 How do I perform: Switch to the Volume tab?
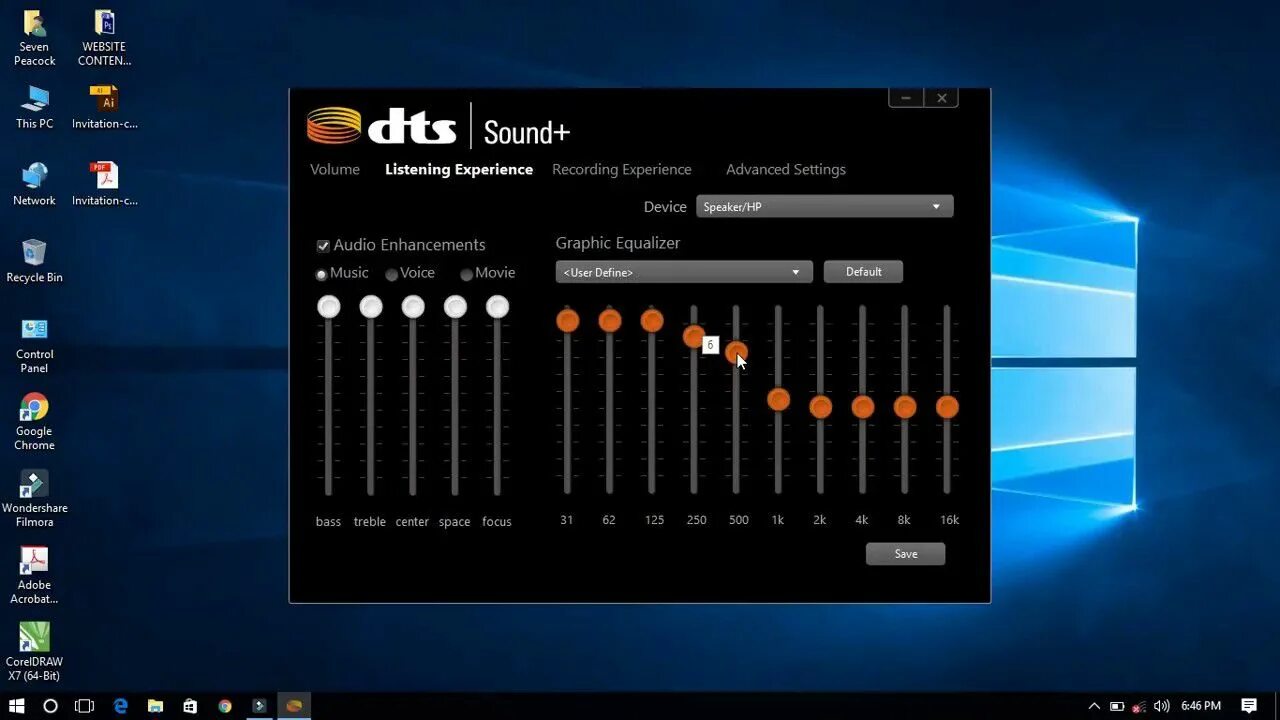click(x=335, y=170)
